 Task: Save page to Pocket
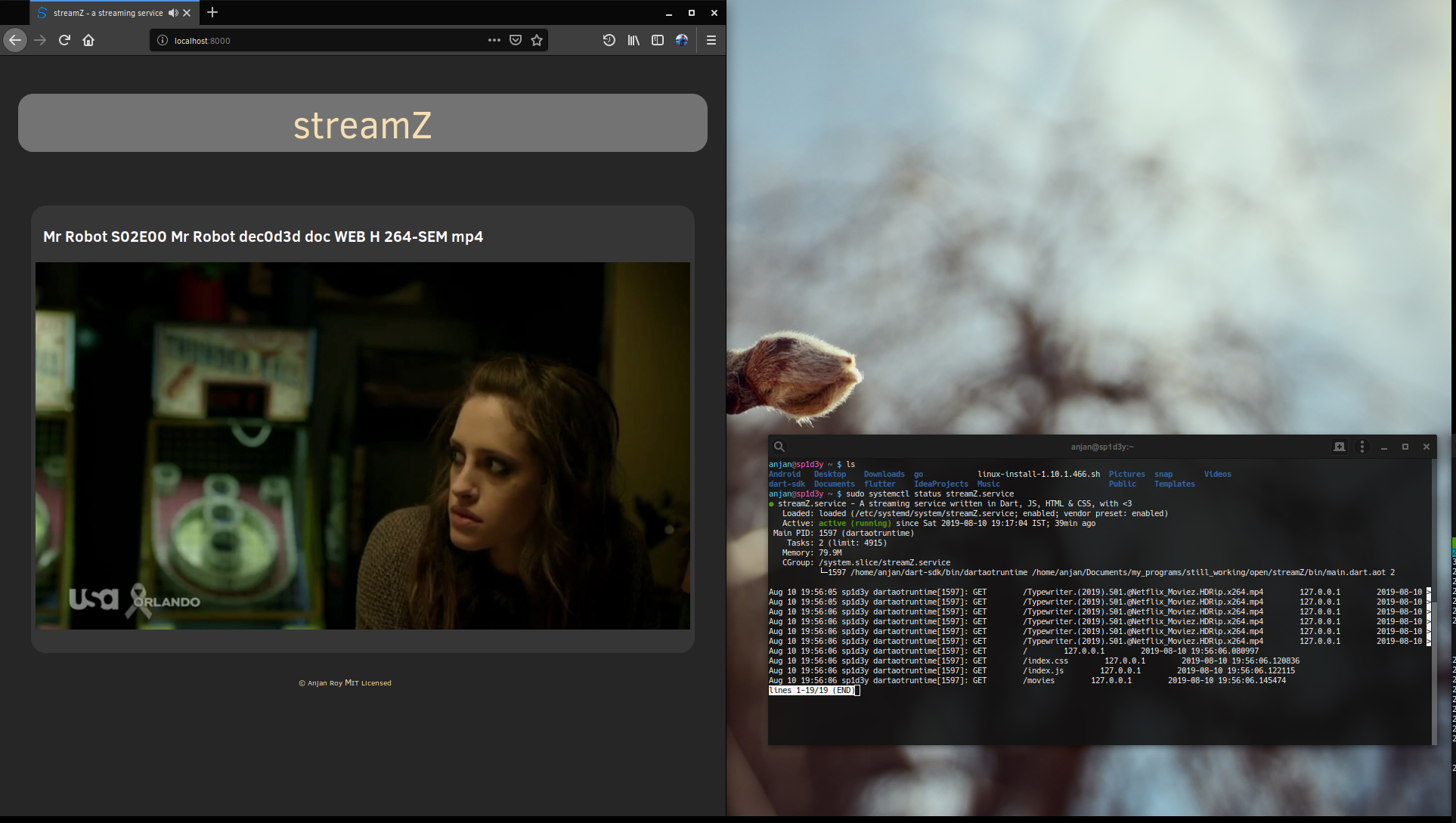(x=515, y=40)
